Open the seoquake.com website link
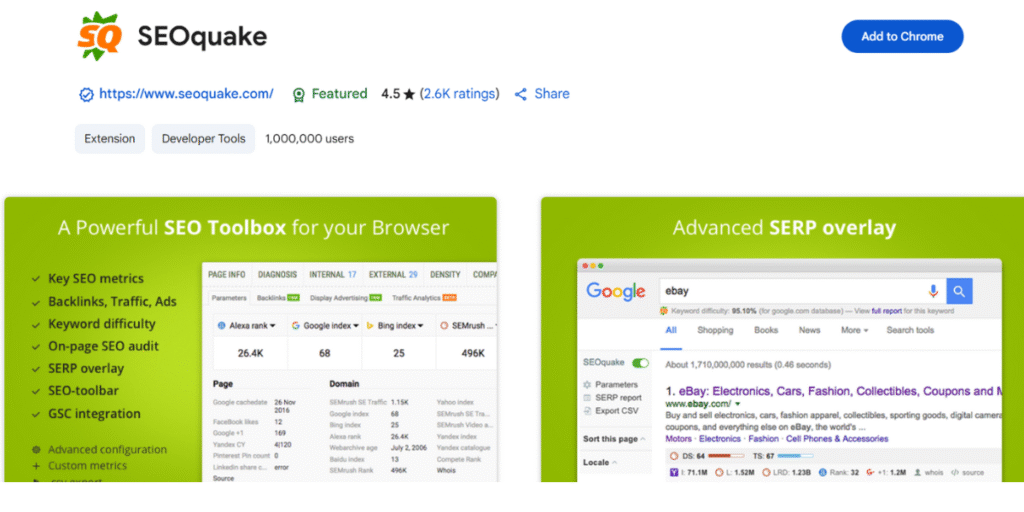Image resolution: width=1024 pixels, height=512 pixels. [x=186, y=93]
